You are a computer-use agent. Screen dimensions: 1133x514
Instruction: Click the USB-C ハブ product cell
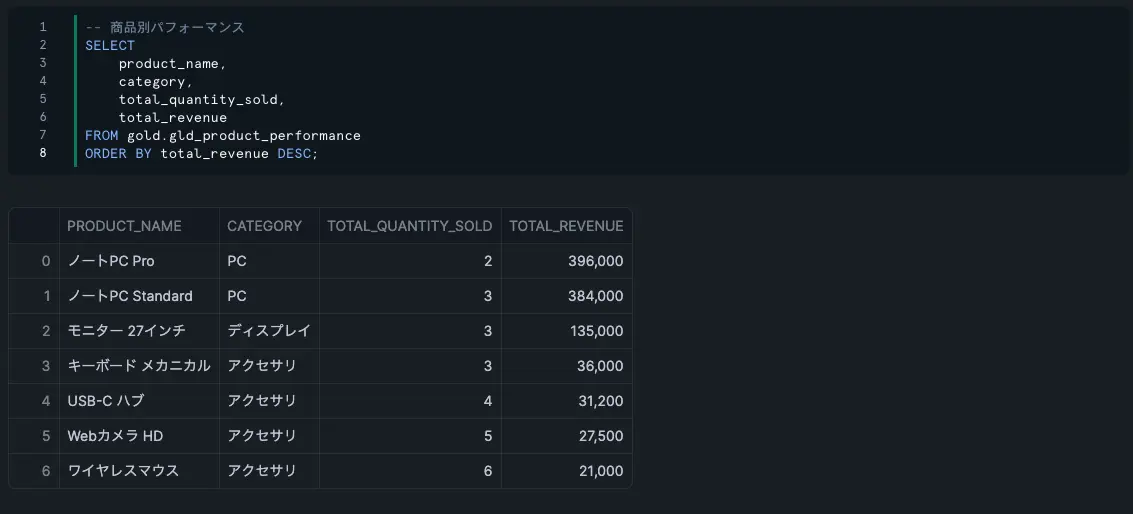click(x=105, y=401)
